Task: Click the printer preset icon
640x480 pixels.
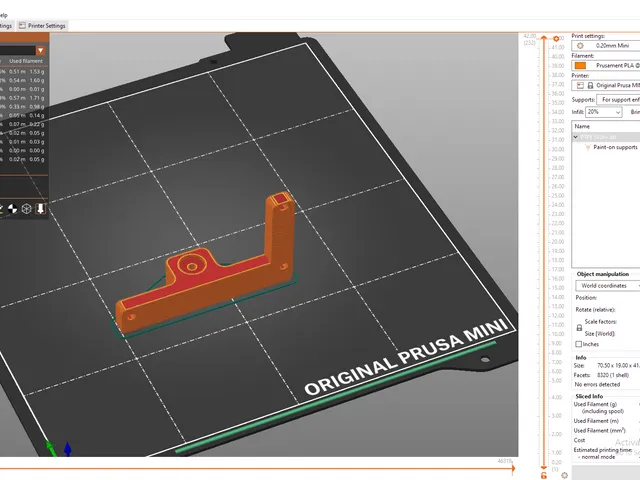Action: coord(580,85)
